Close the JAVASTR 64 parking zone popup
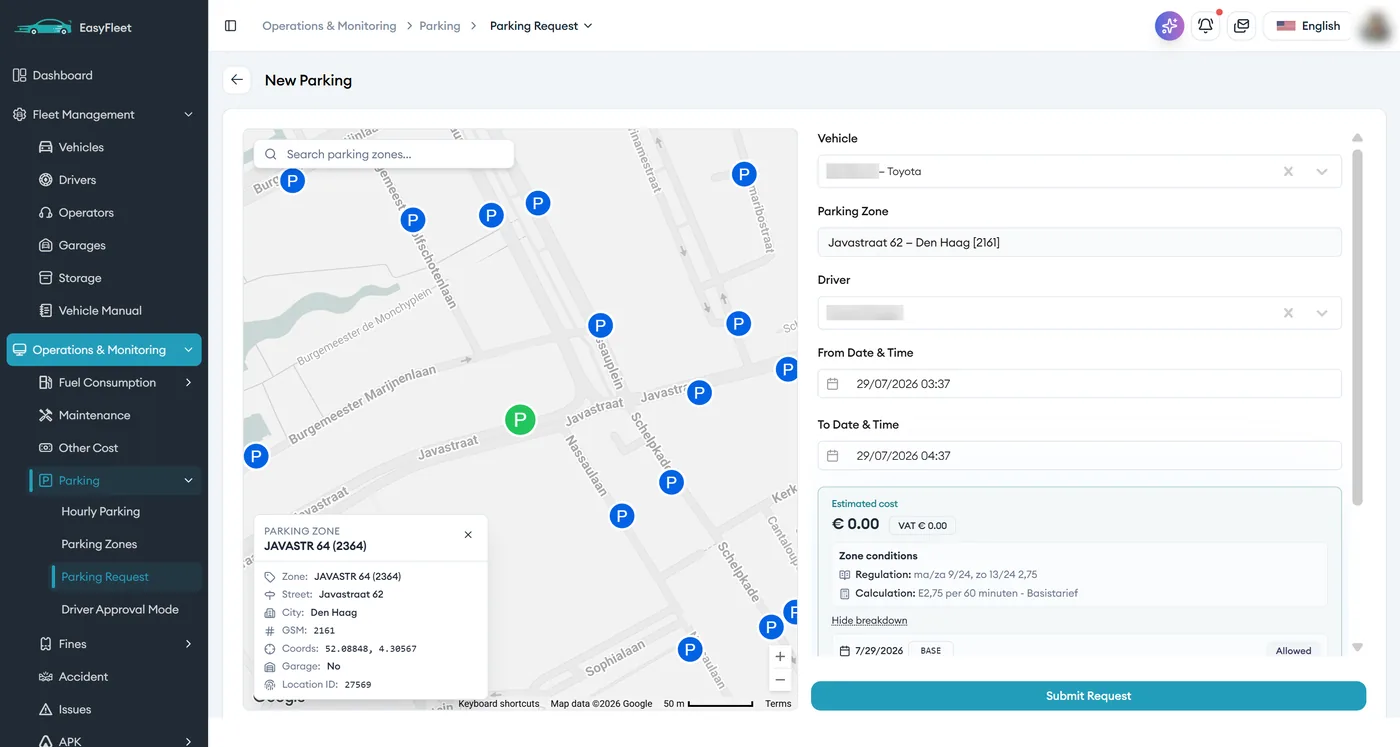The width and height of the screenshot is (1400, 747). [468, 535]
